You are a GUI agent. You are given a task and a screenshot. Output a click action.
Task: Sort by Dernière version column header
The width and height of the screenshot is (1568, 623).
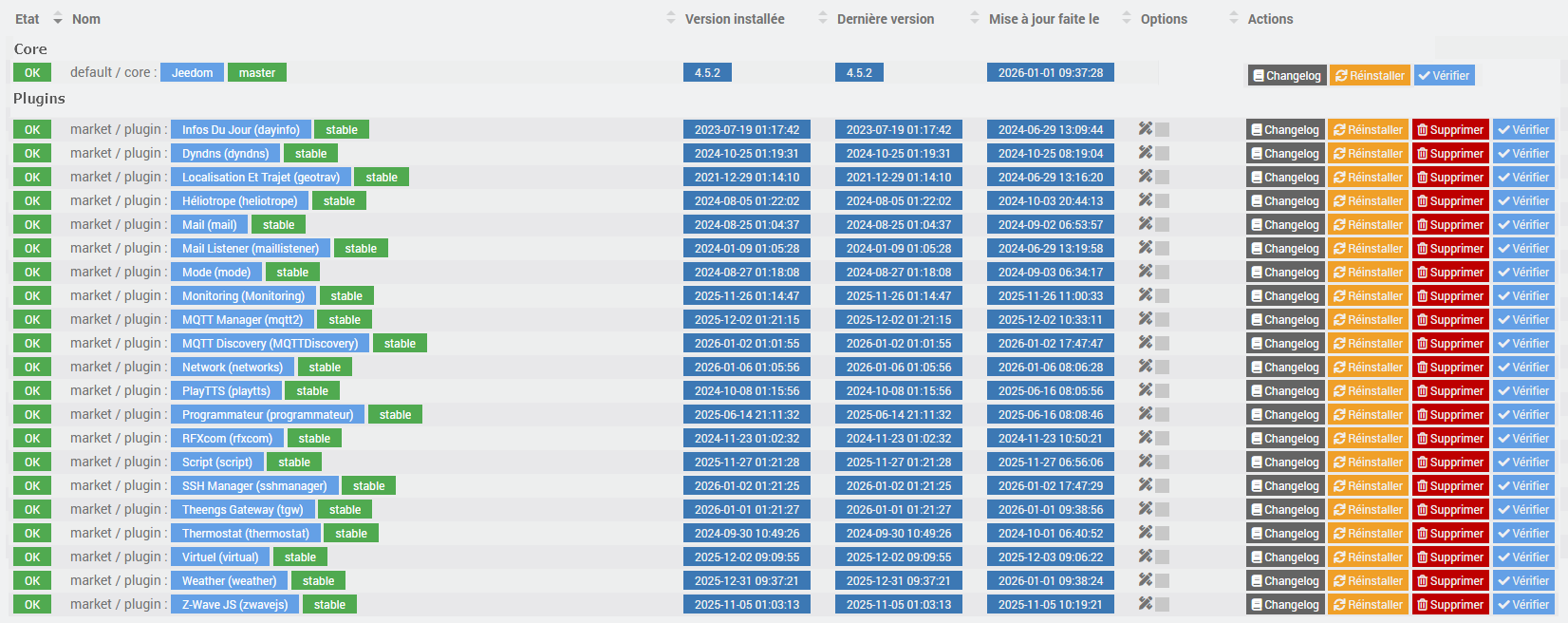click(x=886, y=19)
